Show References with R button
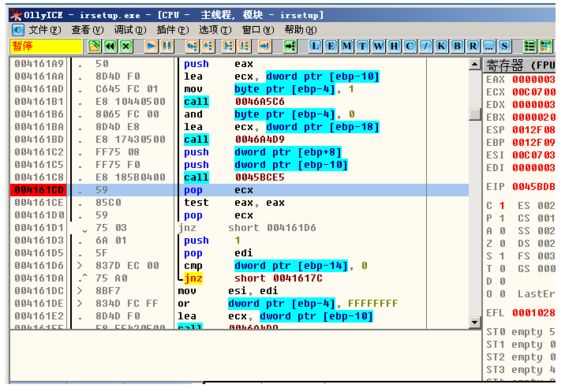 coord(473,46)
